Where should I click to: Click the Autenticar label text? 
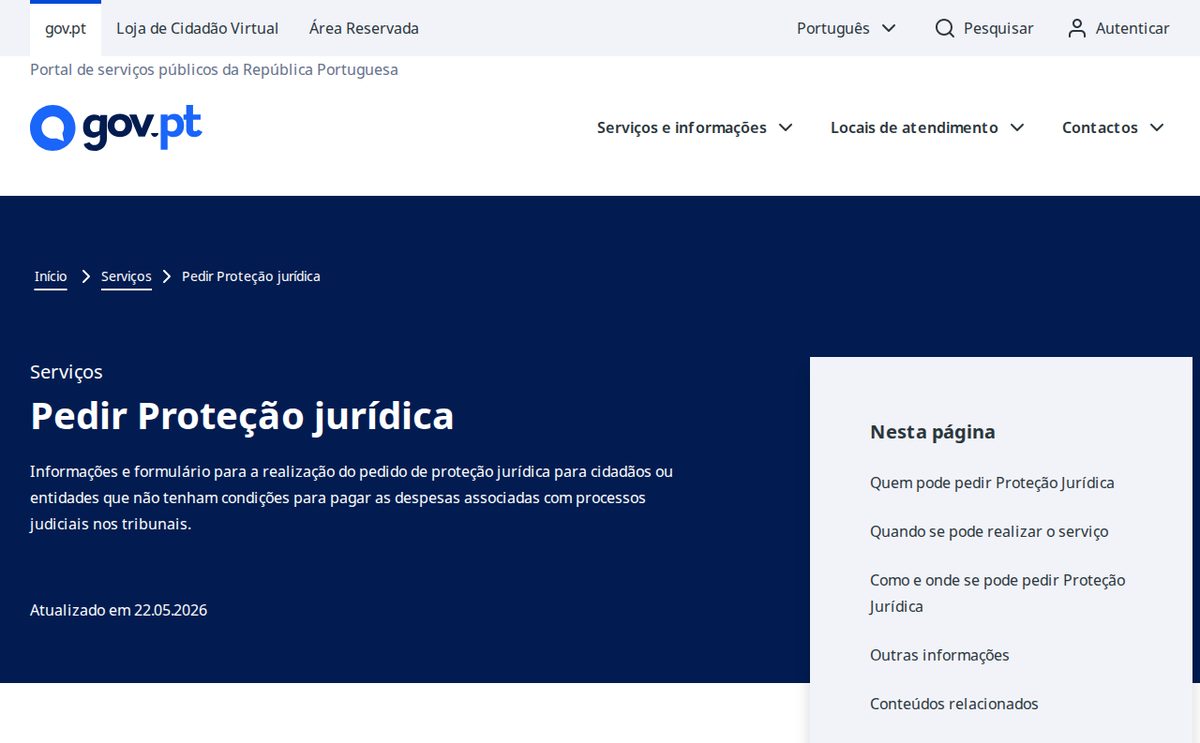click(1133, 28)
